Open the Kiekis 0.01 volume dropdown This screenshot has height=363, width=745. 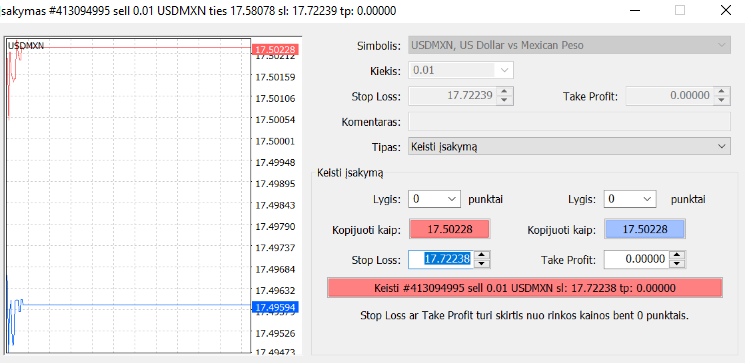(461, 70)
